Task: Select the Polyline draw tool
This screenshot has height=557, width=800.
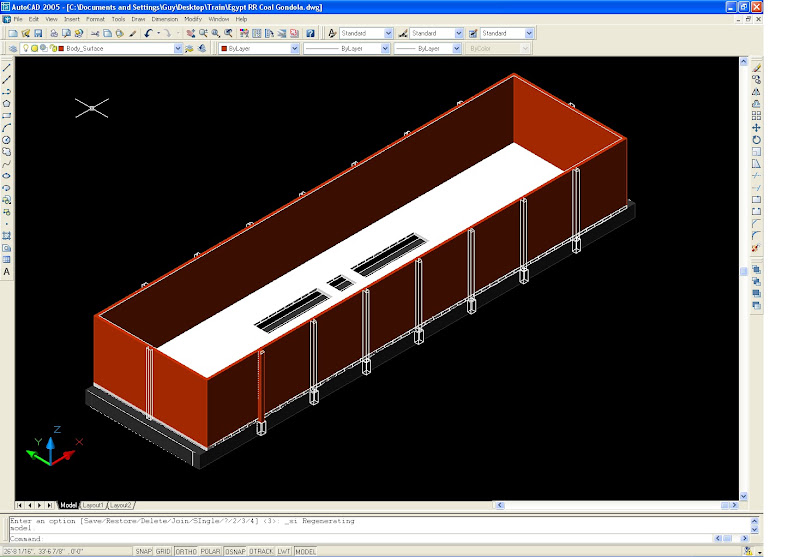Action: coord(7,91)
